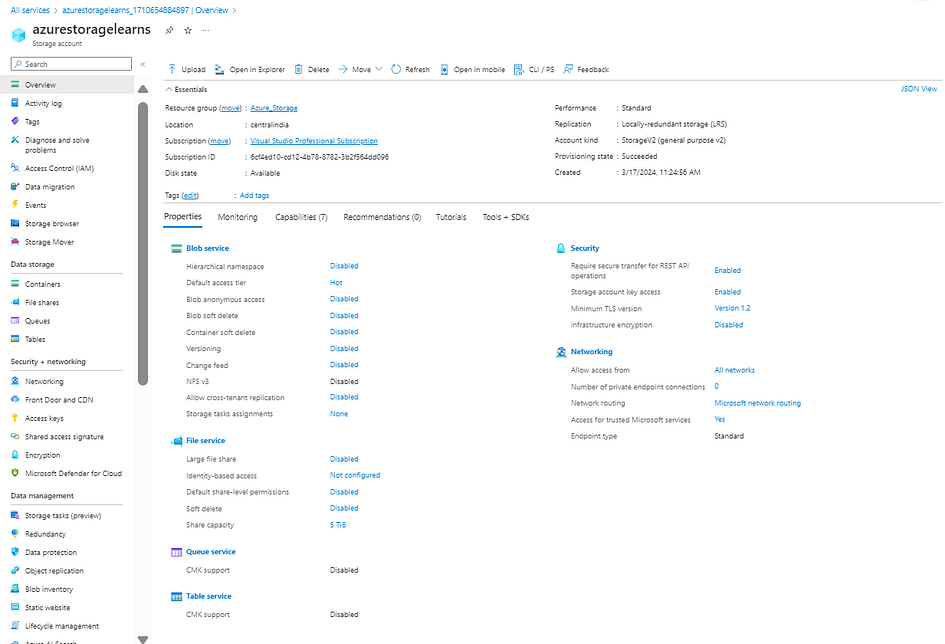Image resolution: width=945 pixels, height=644 pixels.
Task: Open the Move dropdown arrow
Action: tap(378, 69)
